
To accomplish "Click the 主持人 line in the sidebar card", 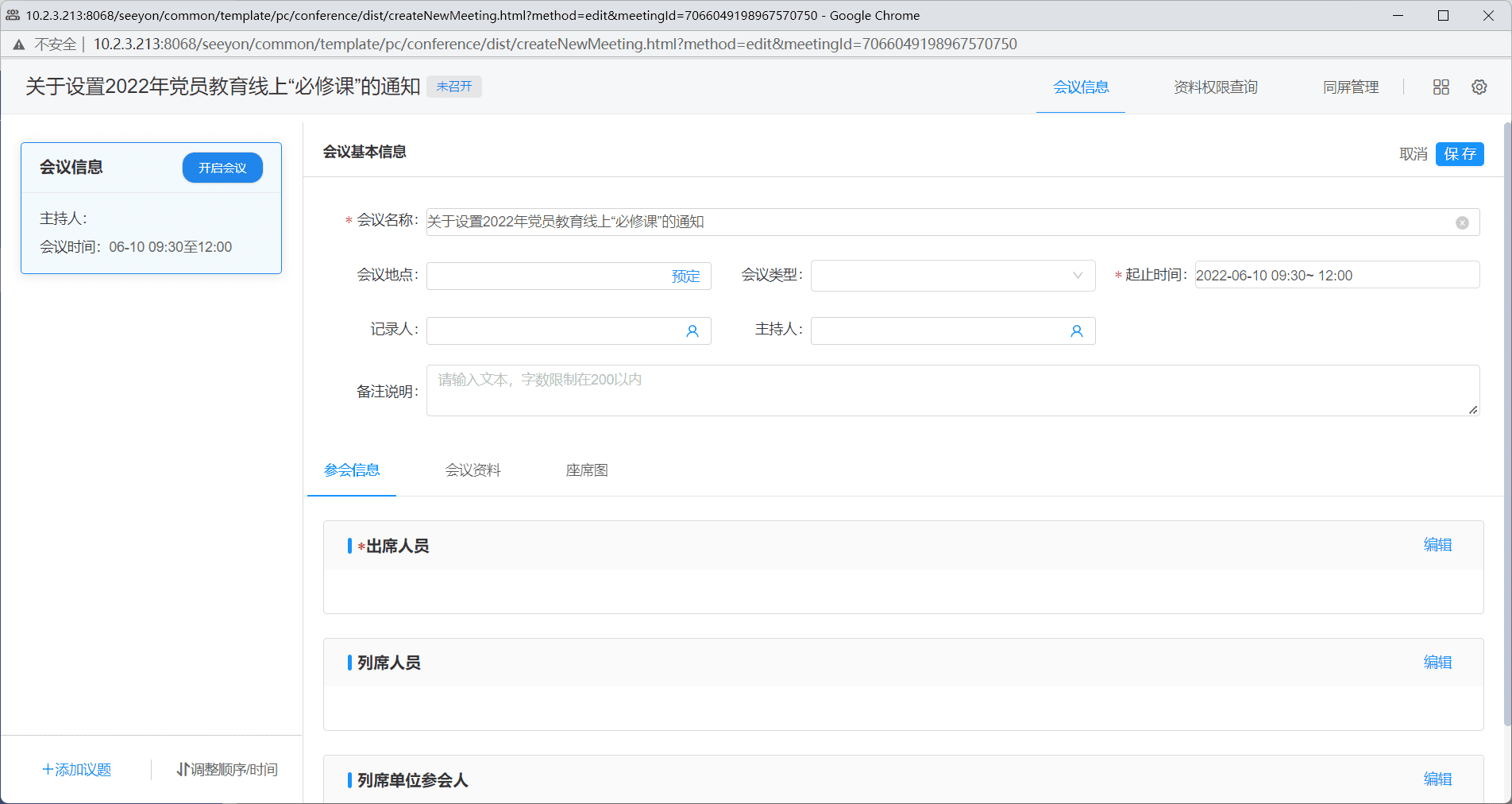I will pyautogui.click(x=64, y=218).
